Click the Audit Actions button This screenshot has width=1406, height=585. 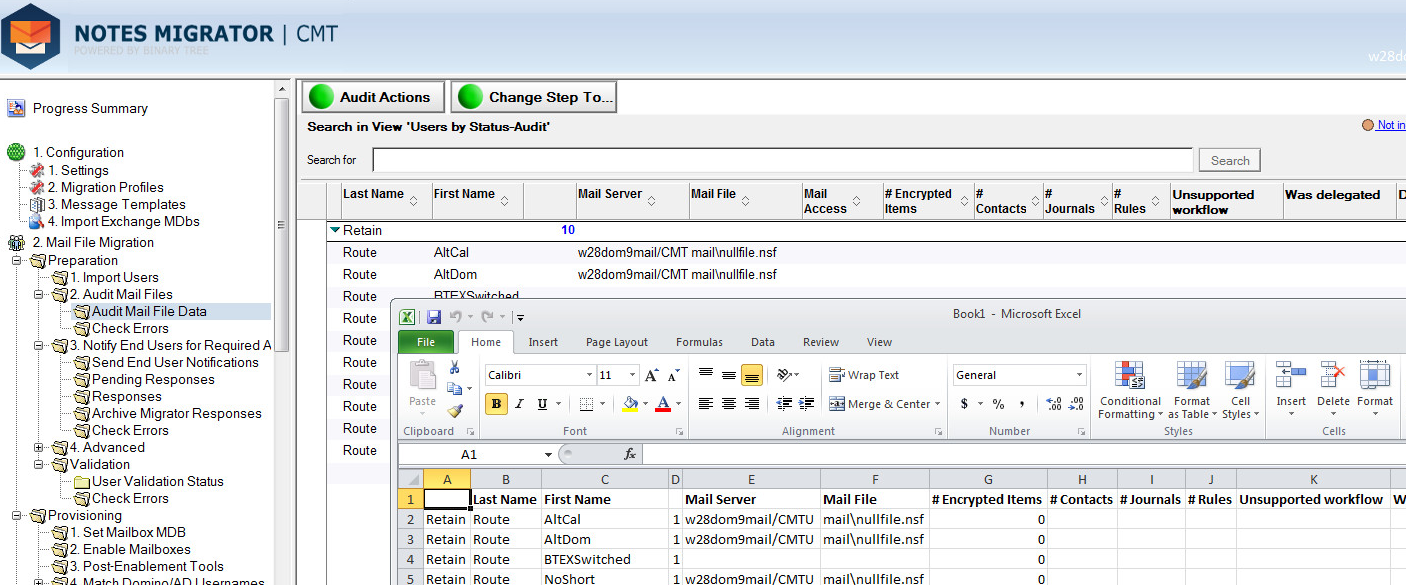373,97
